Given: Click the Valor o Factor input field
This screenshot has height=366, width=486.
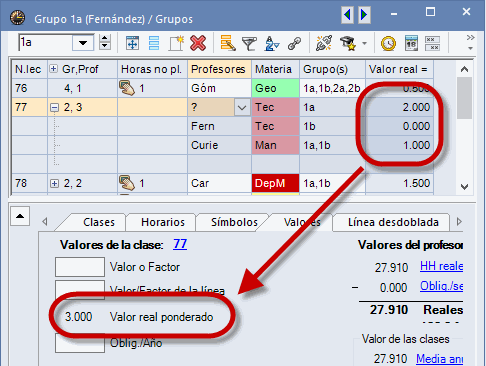Looking at the screenshot, I should click(x=80, y=267).
